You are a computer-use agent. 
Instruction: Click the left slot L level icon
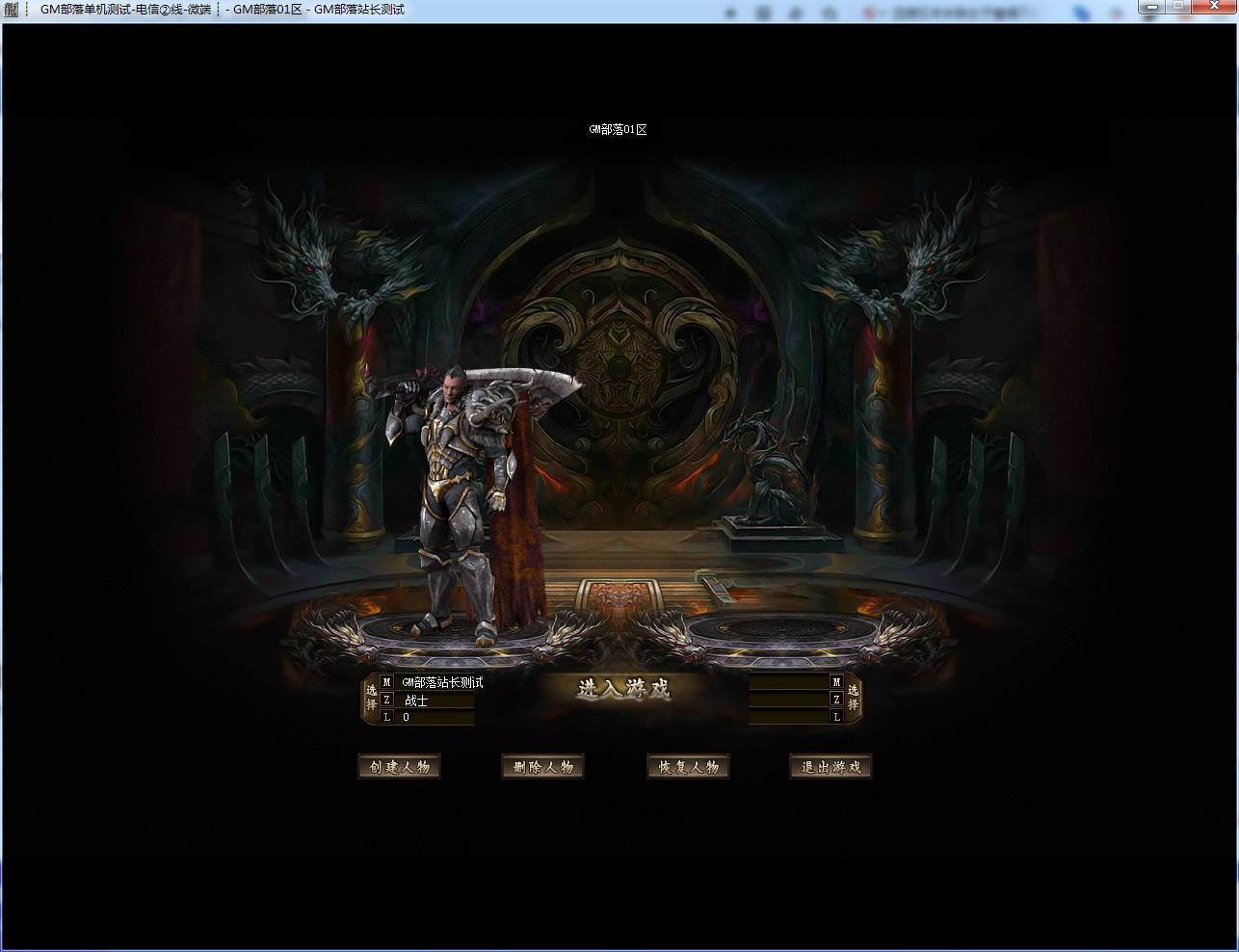tap(387, 717)
